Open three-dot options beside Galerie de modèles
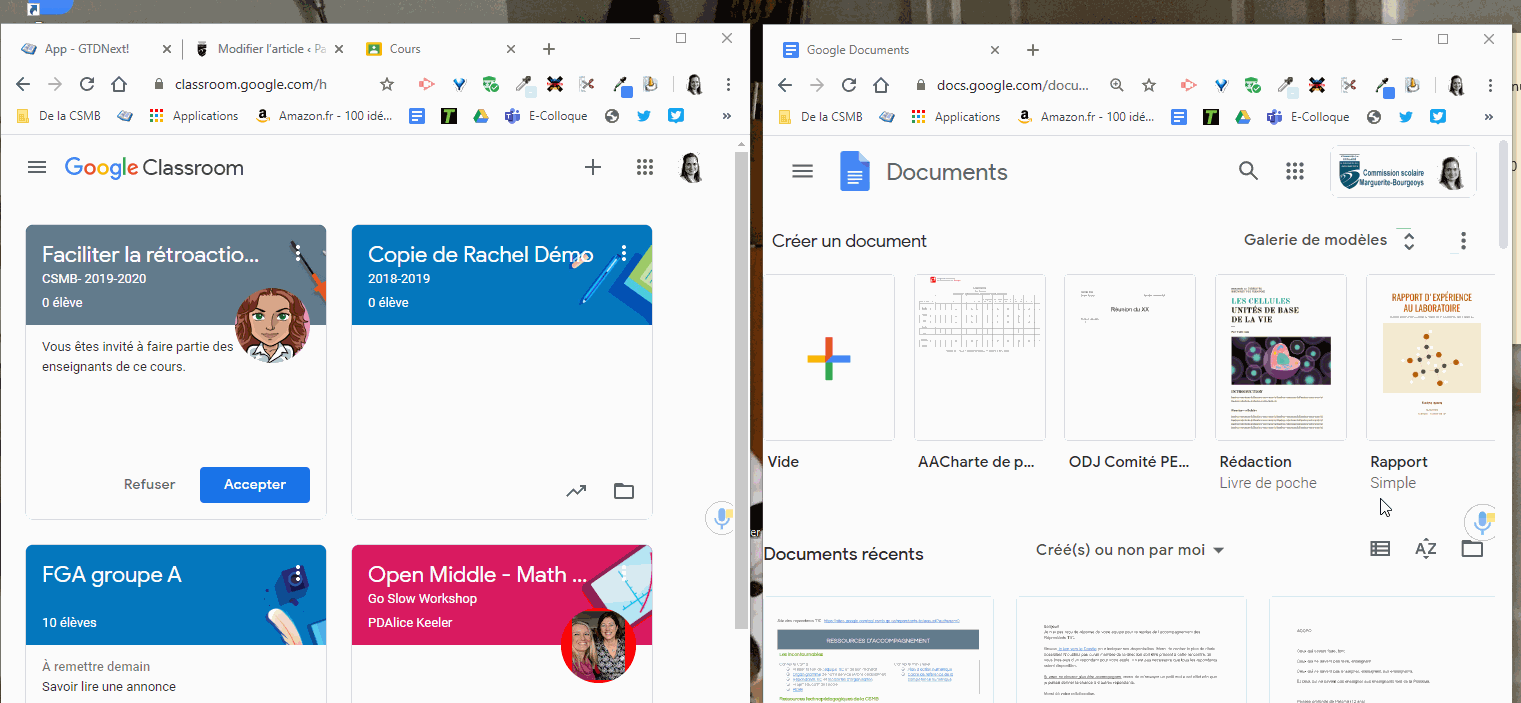 tap(1463, 240)
